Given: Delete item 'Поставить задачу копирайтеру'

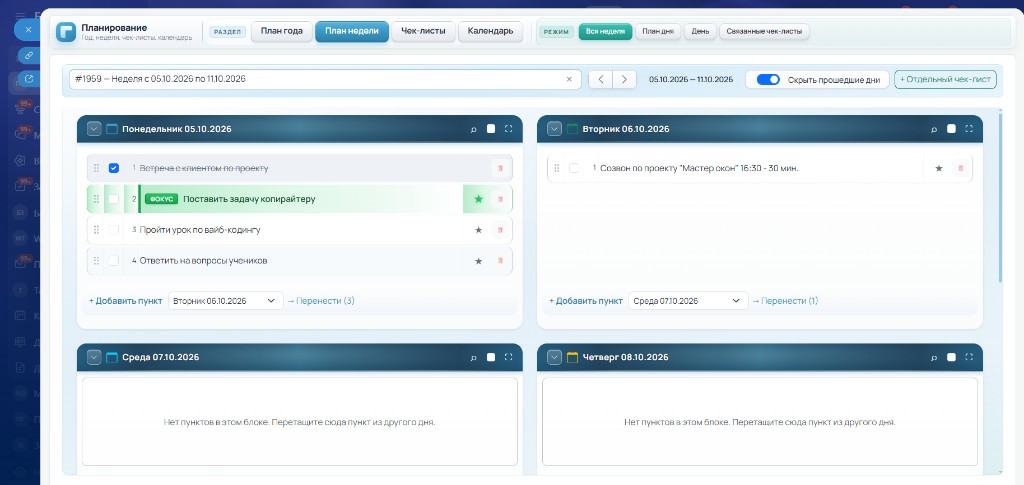Looking at the screenshot, I should tap(500, 199).
